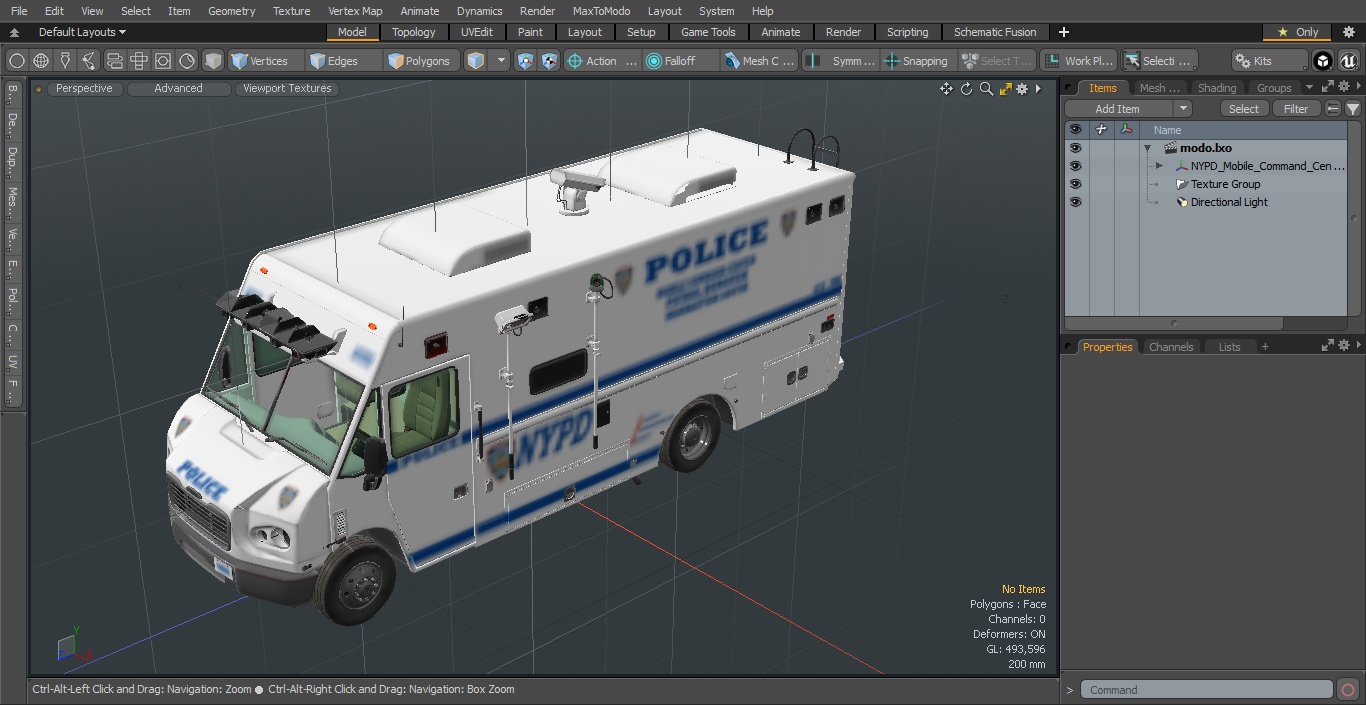Open the Selection sets button
This screenshot has height=705, width=1366.
(1158, 61)
